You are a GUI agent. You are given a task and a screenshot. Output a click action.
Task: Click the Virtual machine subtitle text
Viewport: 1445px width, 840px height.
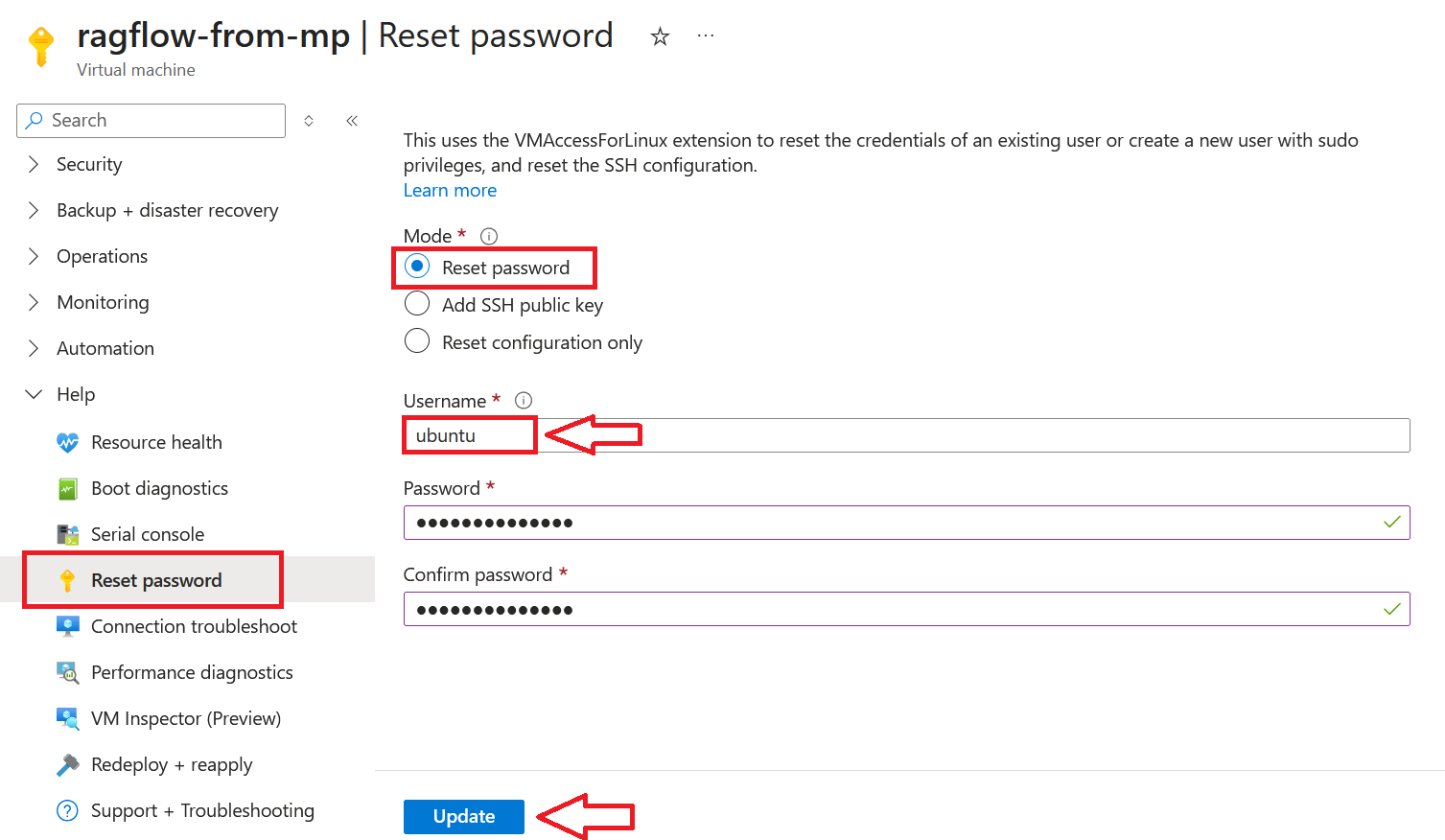click(136, 70)
